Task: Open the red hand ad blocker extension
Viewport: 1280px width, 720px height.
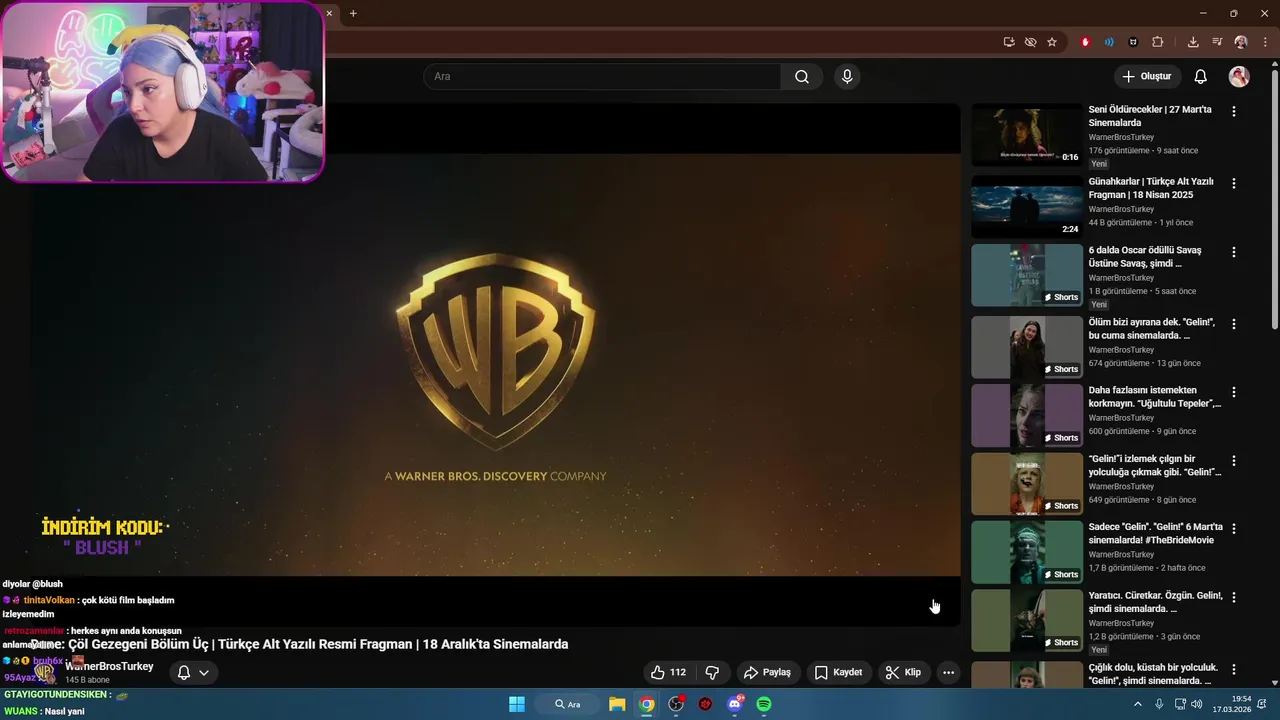Action: coord(1085,42)
